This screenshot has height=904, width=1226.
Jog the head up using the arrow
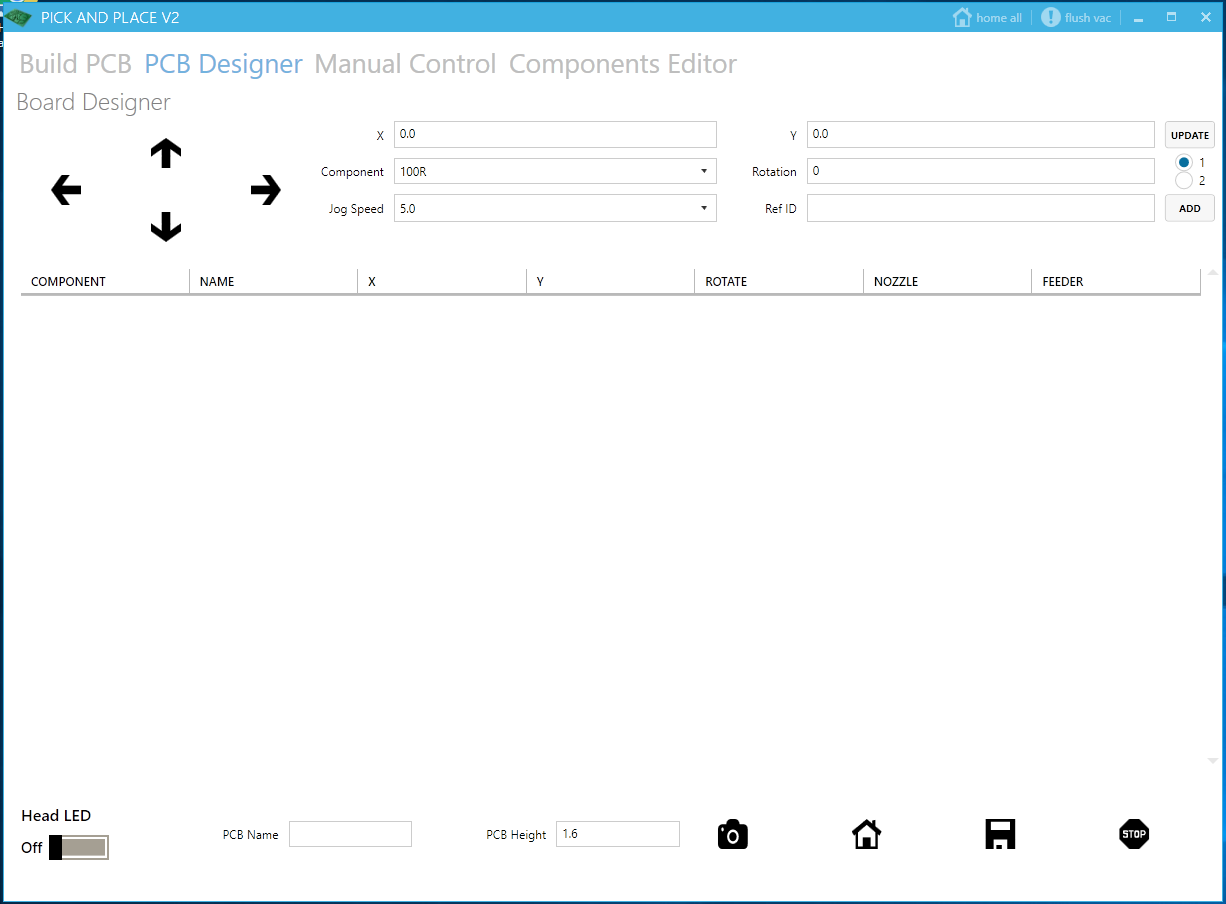pos(165,153)
